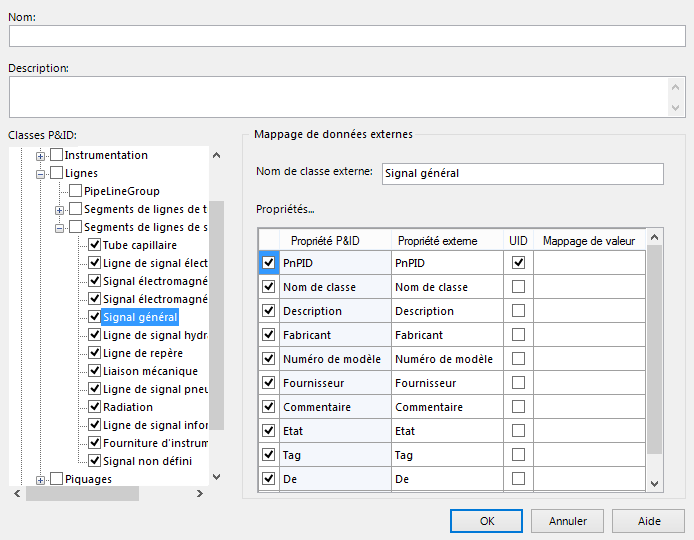Expand the Instrumentation tree node
Screen dimensions: 694x540
(42, 155)
